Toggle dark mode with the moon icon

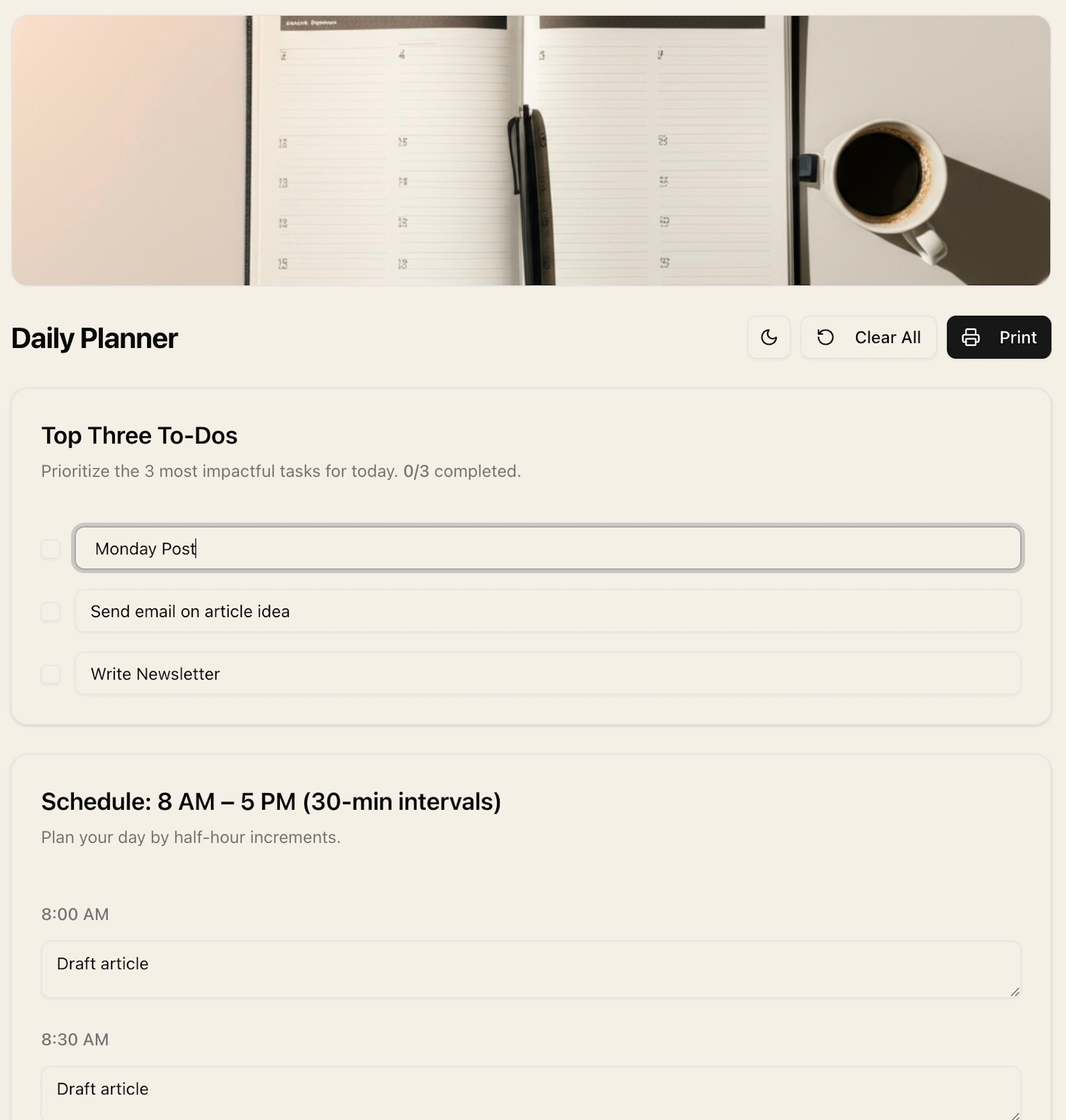pyautogui.click(x=768, y=337)
